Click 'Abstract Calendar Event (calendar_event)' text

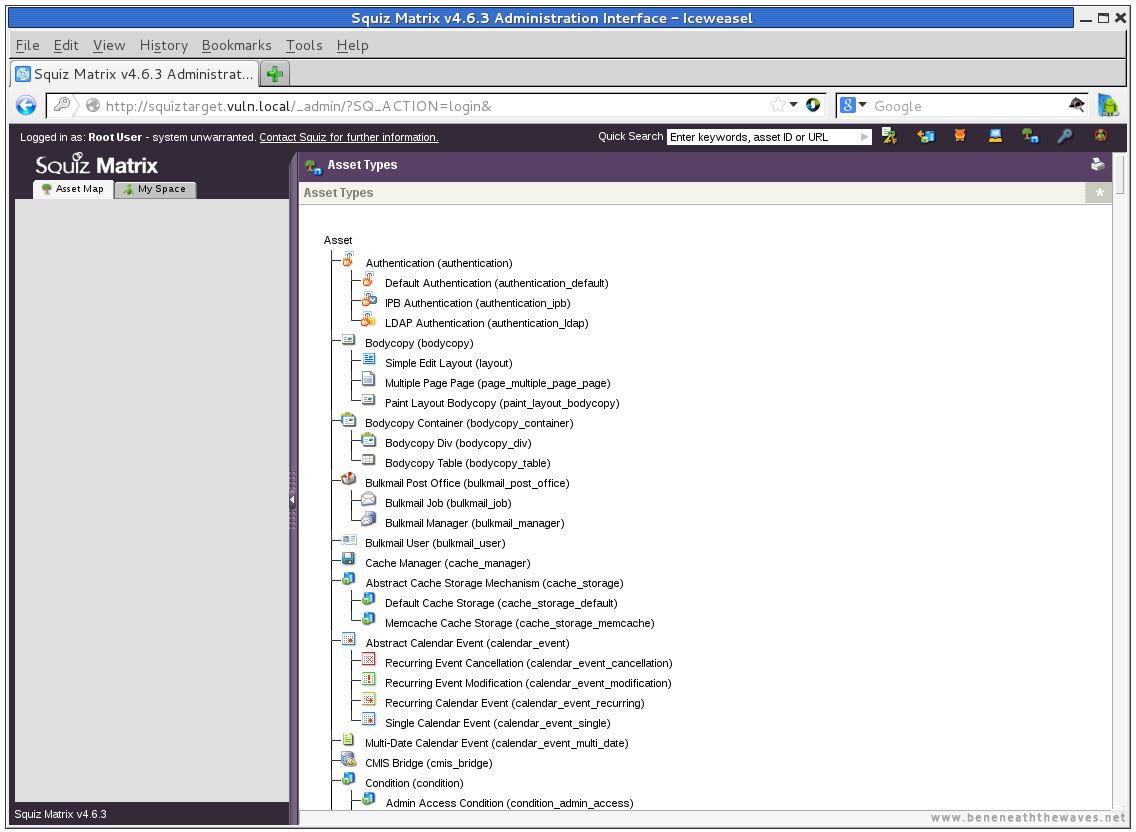click(467, 643)
